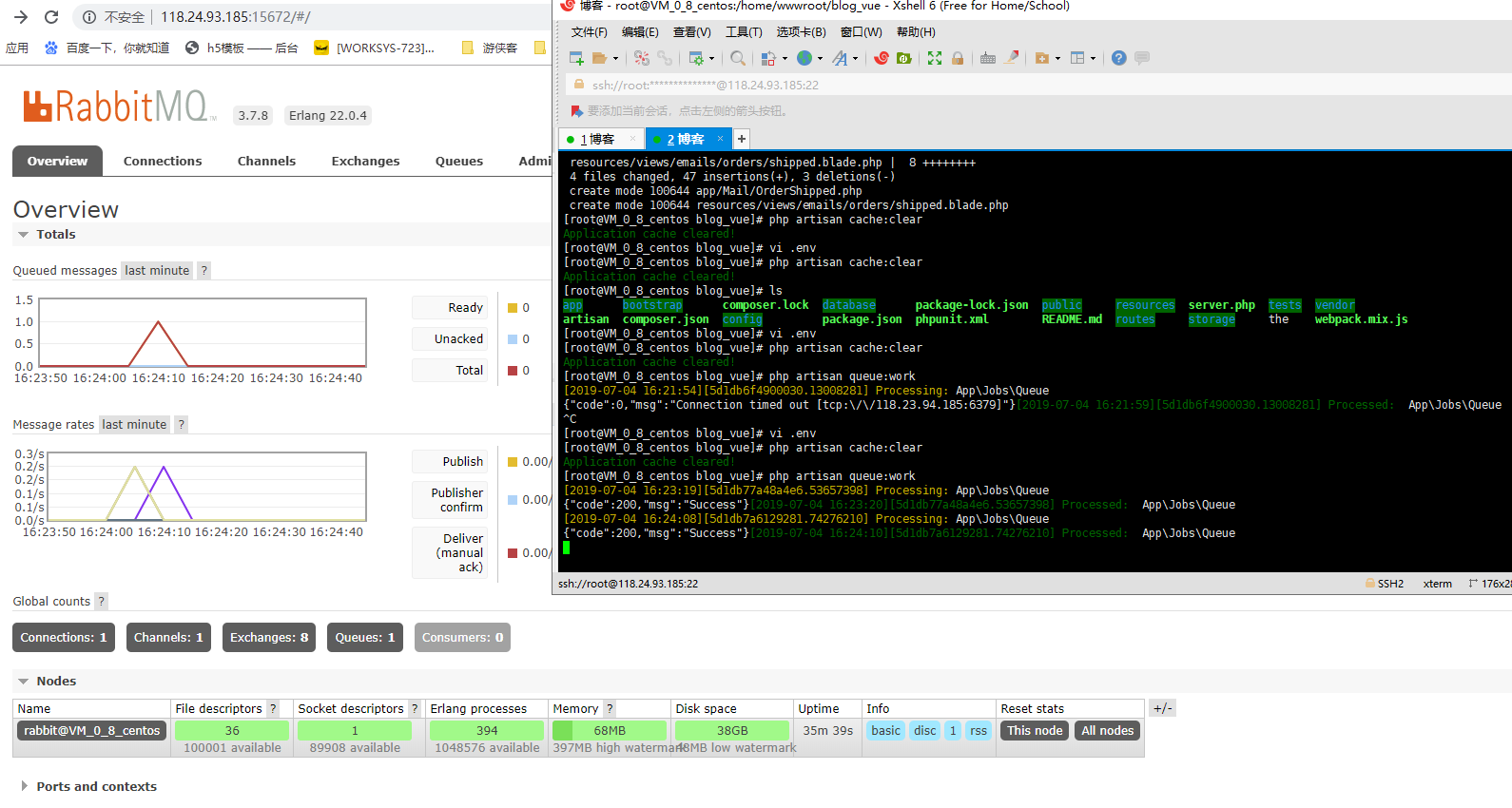The height and width of the screenshot is (808, 1512).
Task: Click the layout panel icon
Action: pyautogui.click(x=1077, y=58)
